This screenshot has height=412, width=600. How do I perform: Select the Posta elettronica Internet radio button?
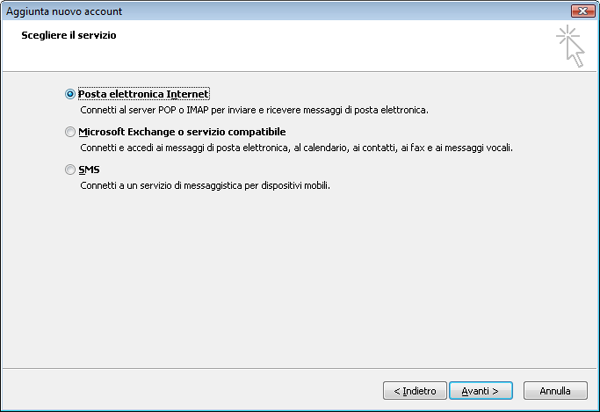[70, 94]
